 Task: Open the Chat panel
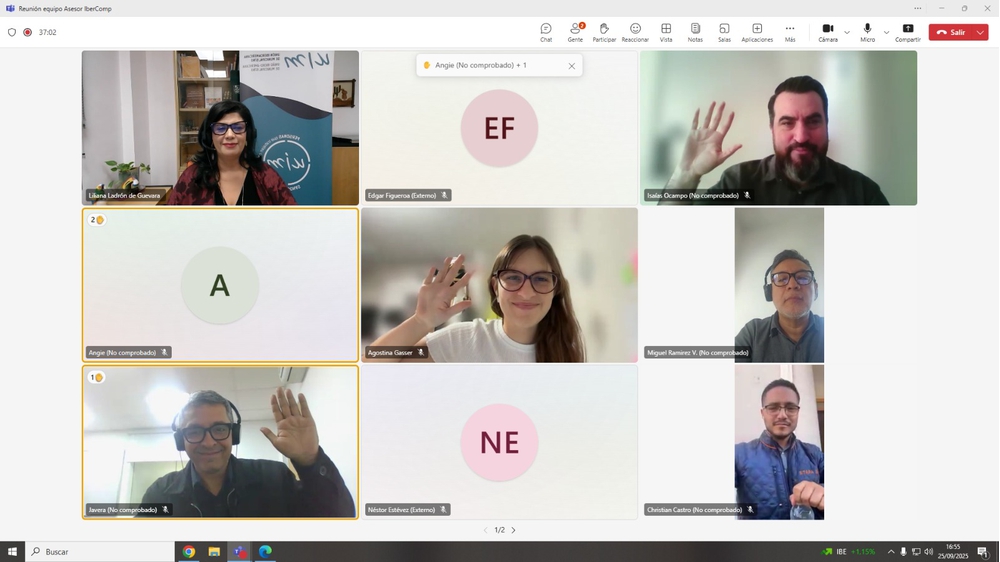(x=546, y=32)
